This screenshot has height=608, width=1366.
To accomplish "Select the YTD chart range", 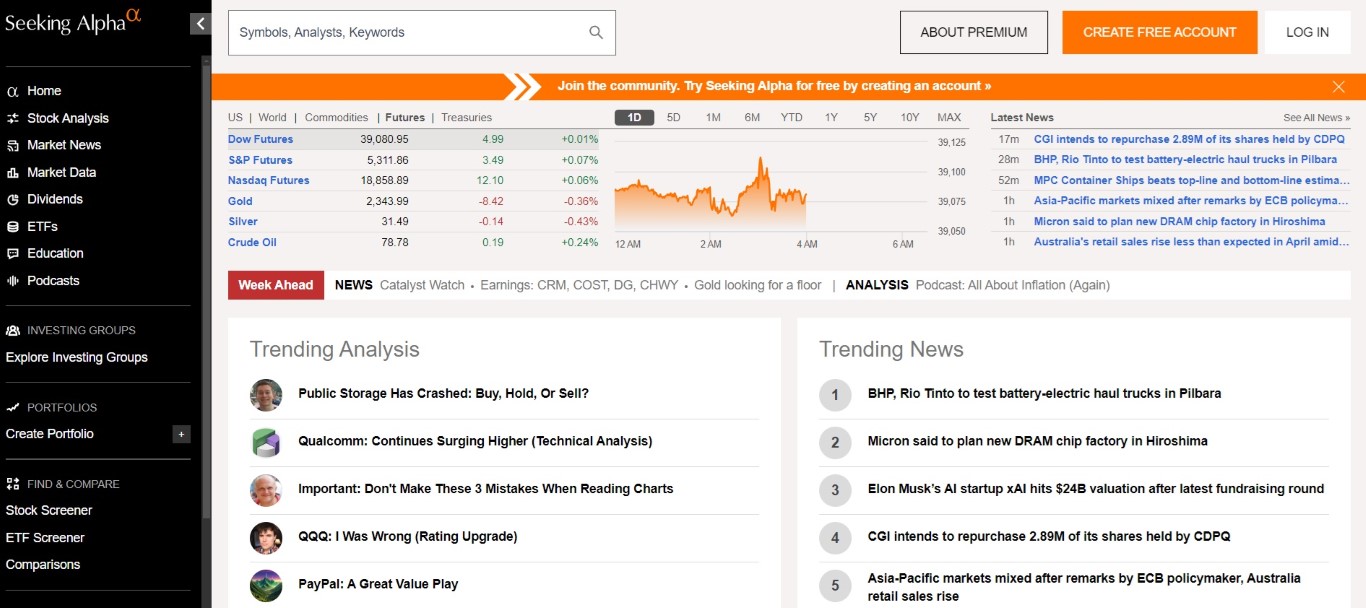I will 792,117.
